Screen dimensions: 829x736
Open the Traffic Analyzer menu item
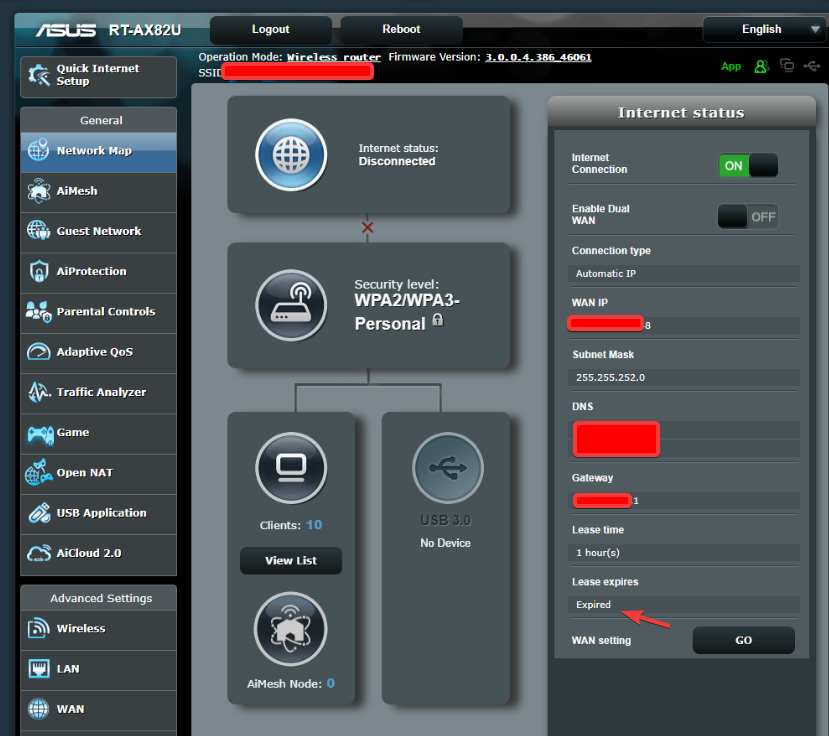click(98, 392)
